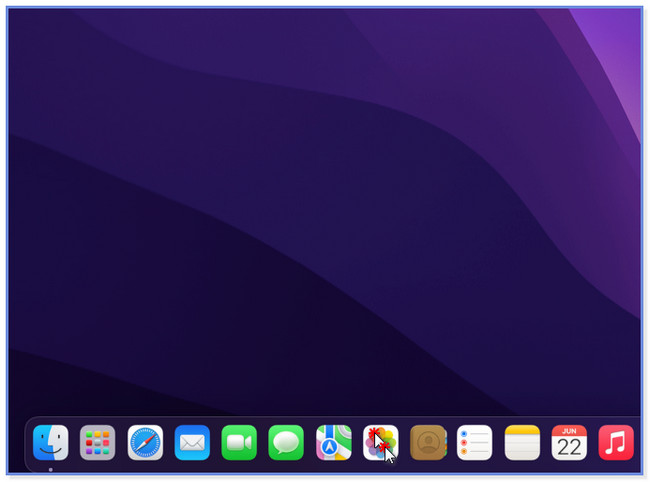Launch the Music app icon
The width and height of the screenshot is (650, 482).
coord(616,443)
